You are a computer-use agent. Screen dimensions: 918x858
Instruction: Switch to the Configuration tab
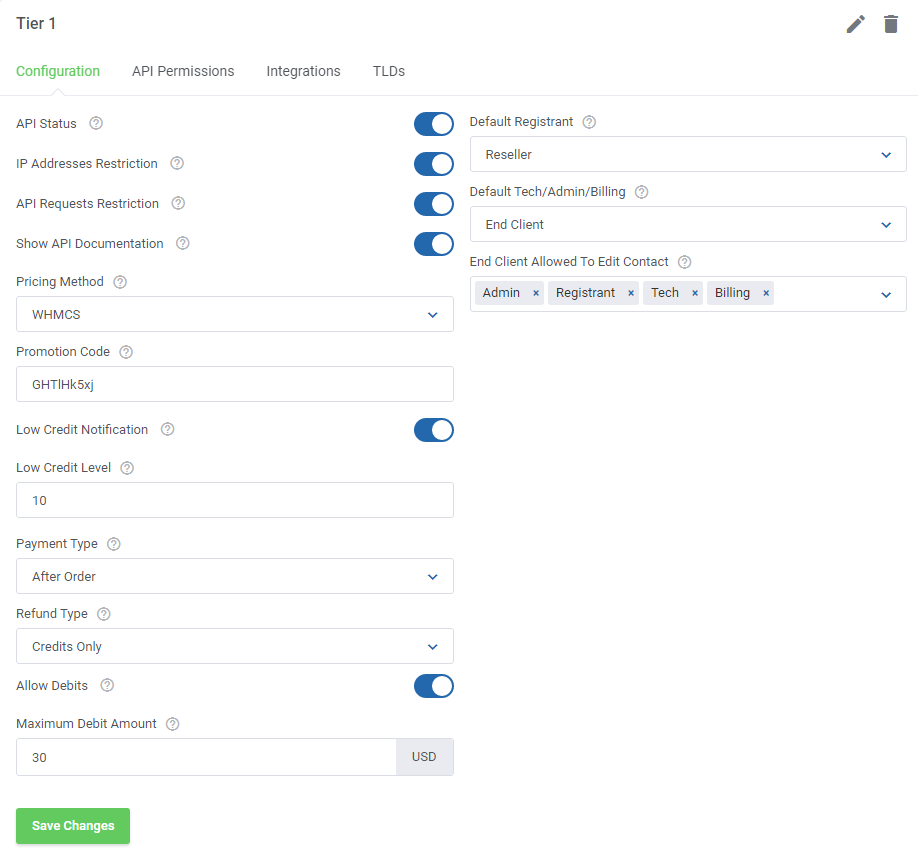pyautogui.click(x=58, y=71)
